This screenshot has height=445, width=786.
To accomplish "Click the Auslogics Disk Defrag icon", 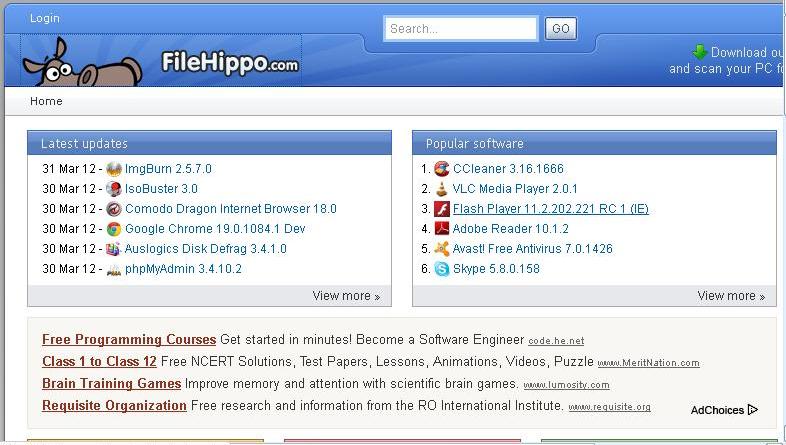I will click(114, 249).
